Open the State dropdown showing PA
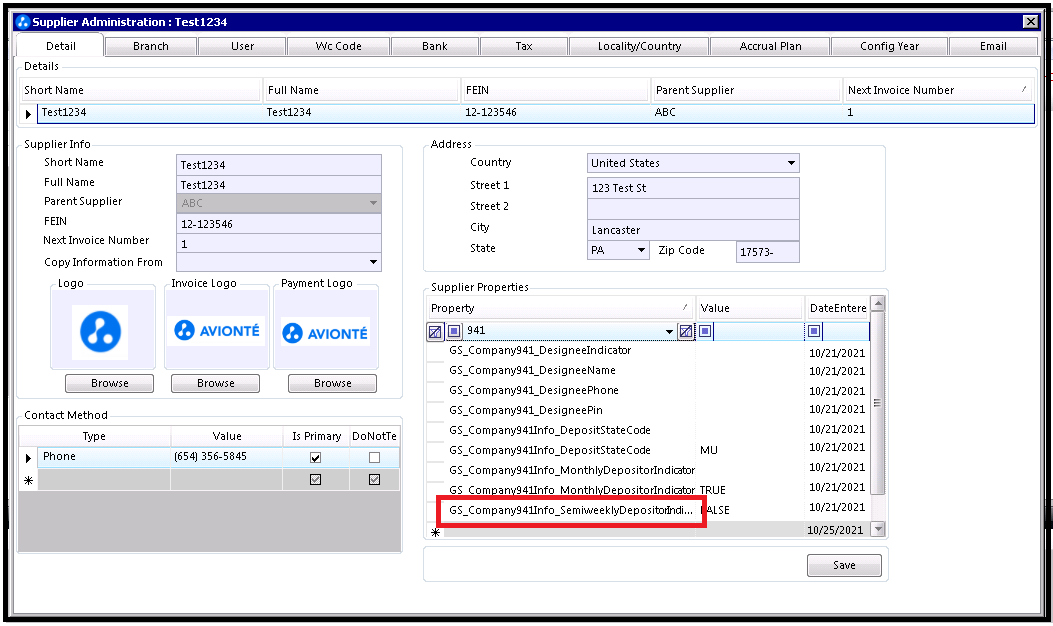 [x=641, y=251]
